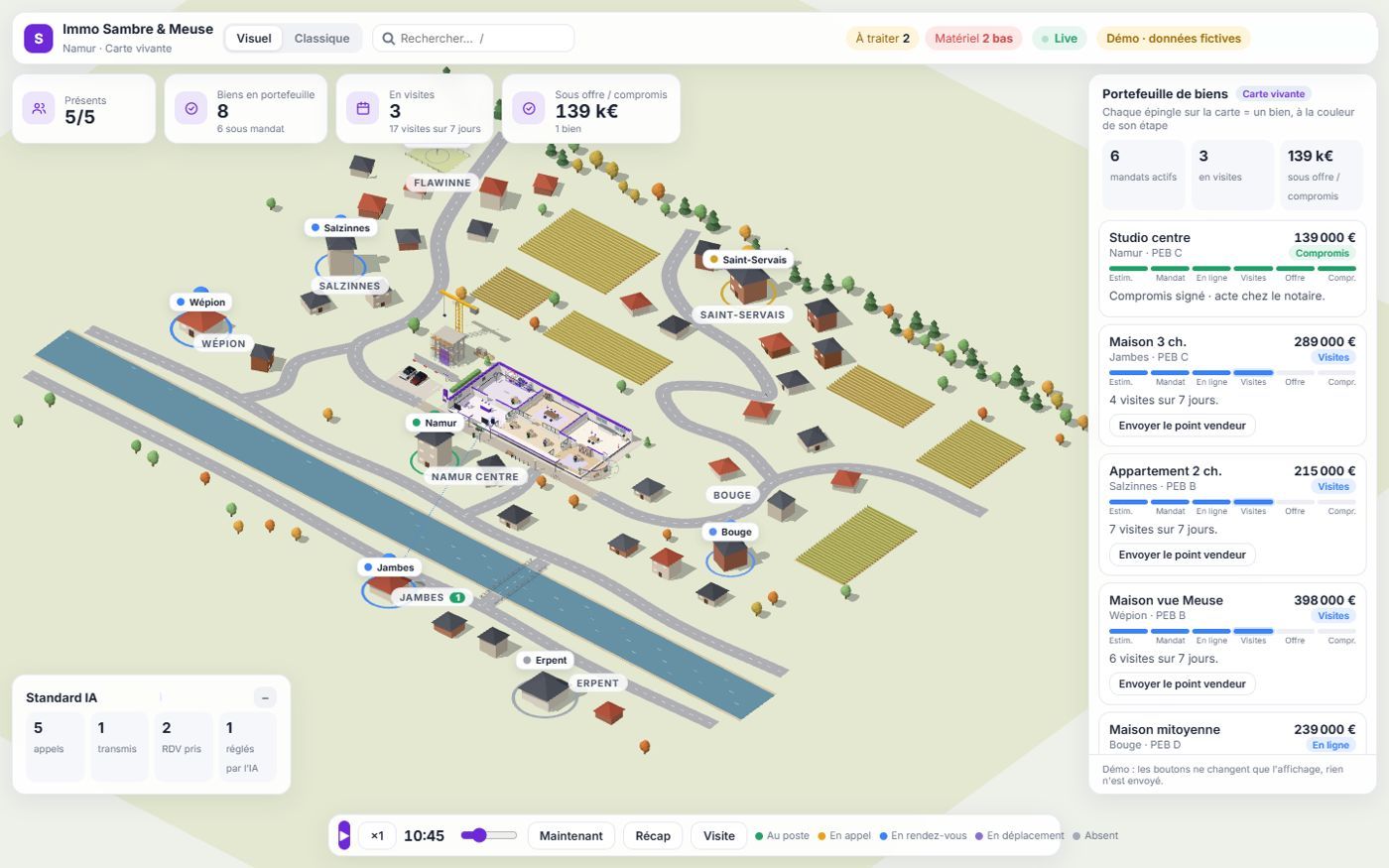Select the Wépion map pin label
Screen dimensions: 1389x868
pyautogui.click(x=201, y=303)
